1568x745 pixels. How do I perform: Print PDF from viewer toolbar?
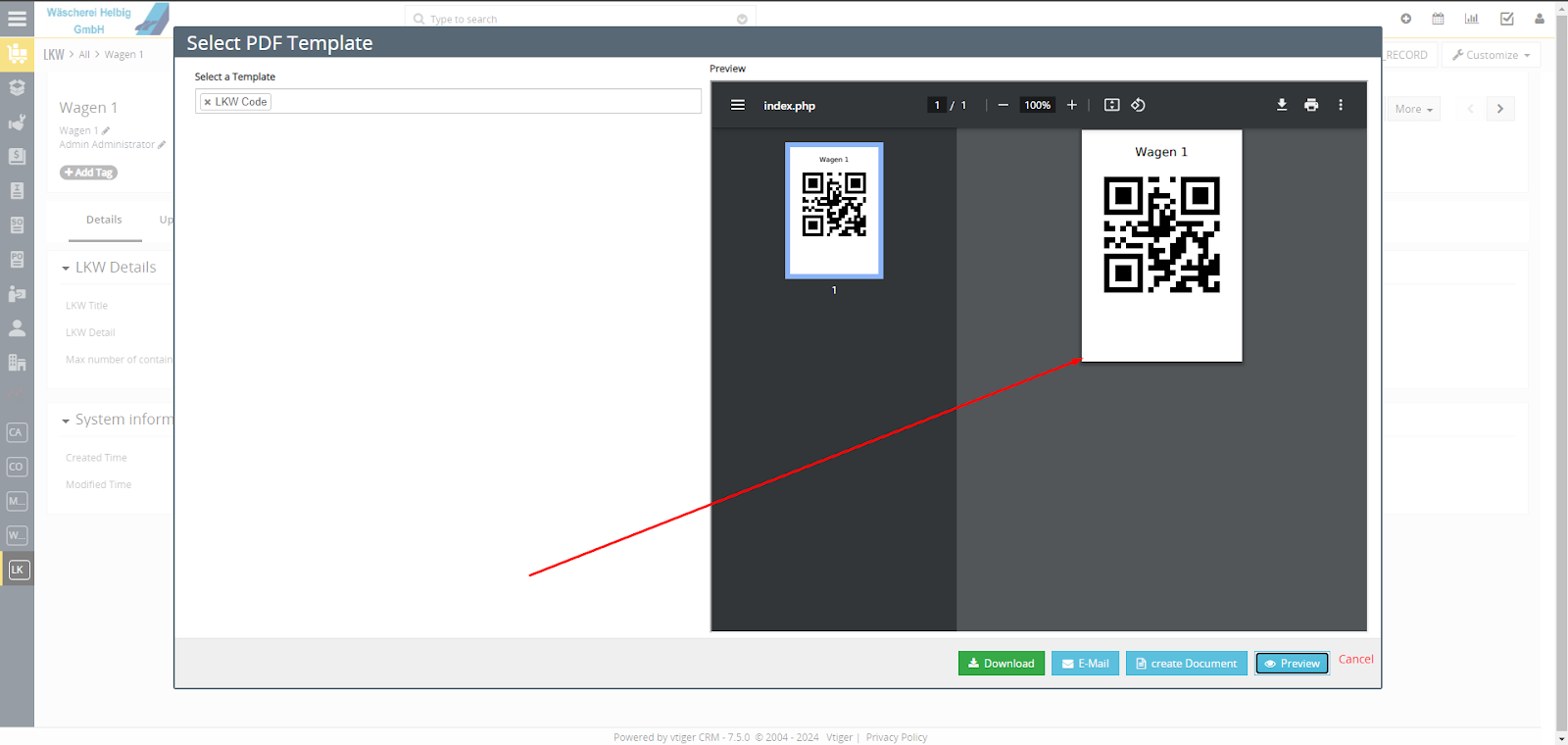point(1311,105)
